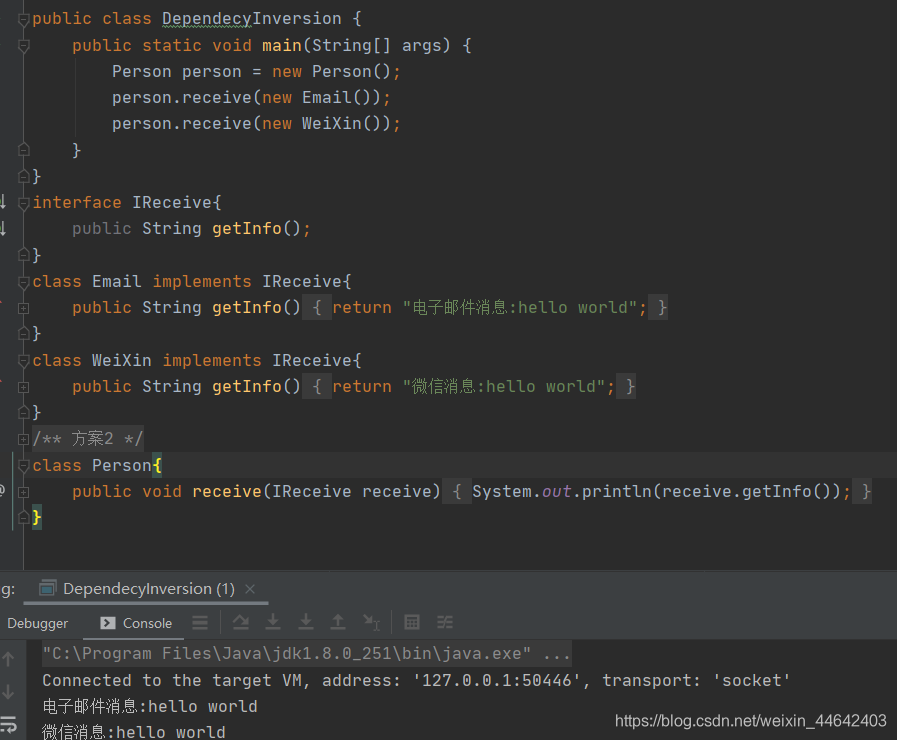Viewport: 897px width, 740px height.
Task: Click 'Person' in the 'class Person{' line
Action: pyautogui.click(x=122, y=466)
